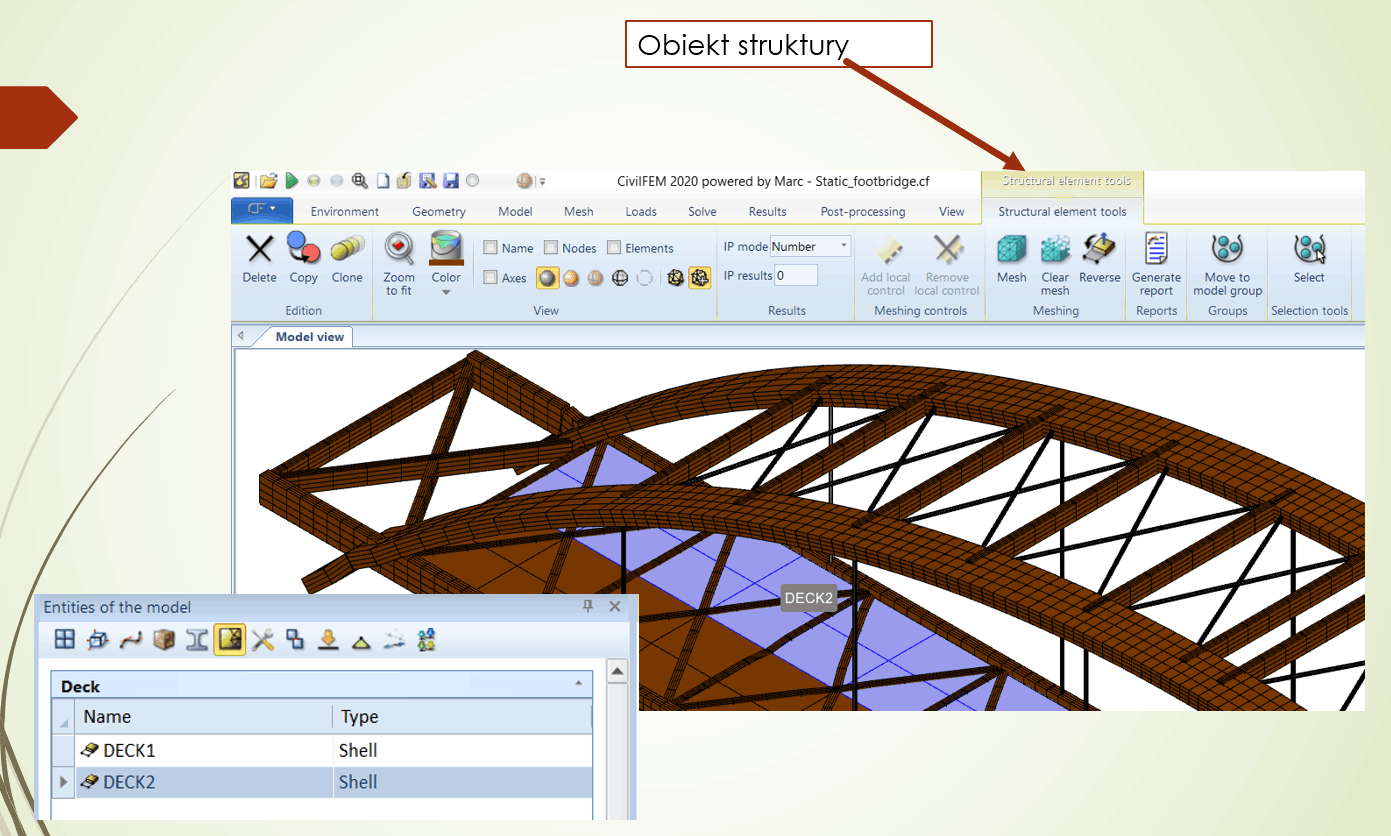The image size is (1391, 836).
Task: Click the Clear mesh icon
Action: 1055,250
